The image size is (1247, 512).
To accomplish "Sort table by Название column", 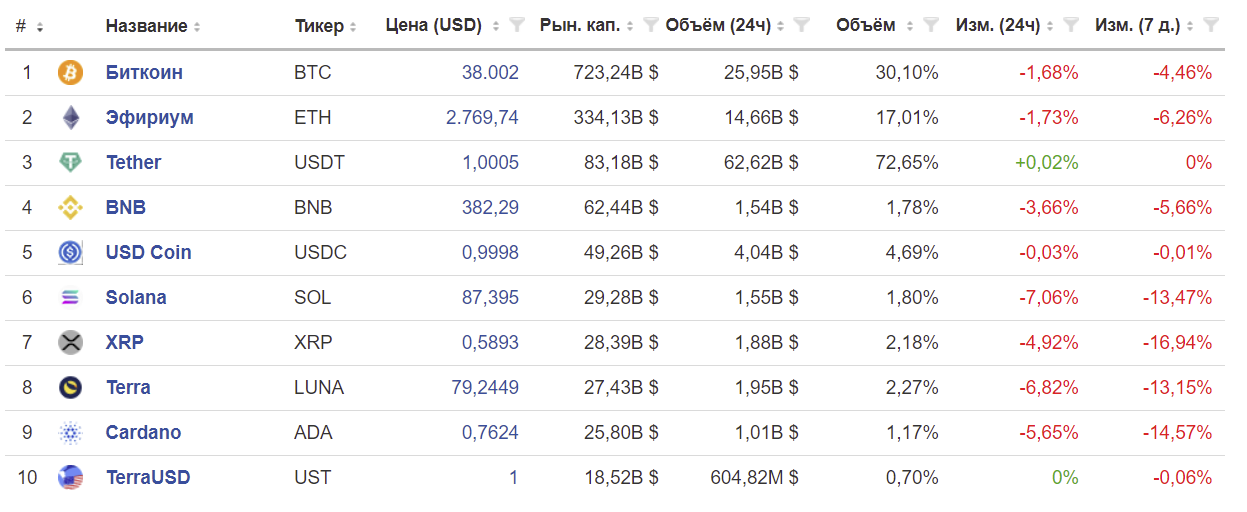I will coord(146,26).
